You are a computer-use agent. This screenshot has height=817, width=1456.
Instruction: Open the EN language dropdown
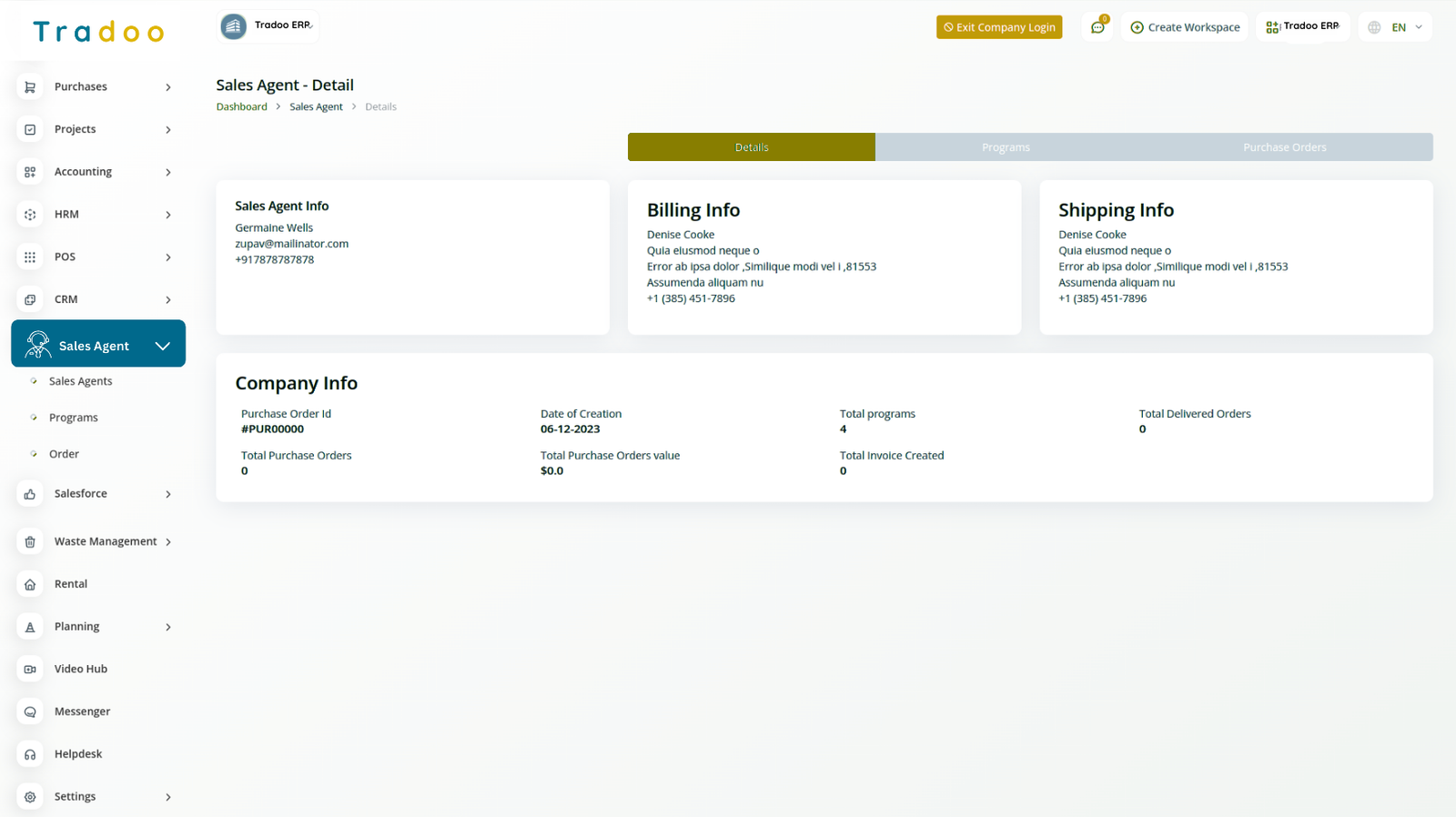pos(1396,27)
